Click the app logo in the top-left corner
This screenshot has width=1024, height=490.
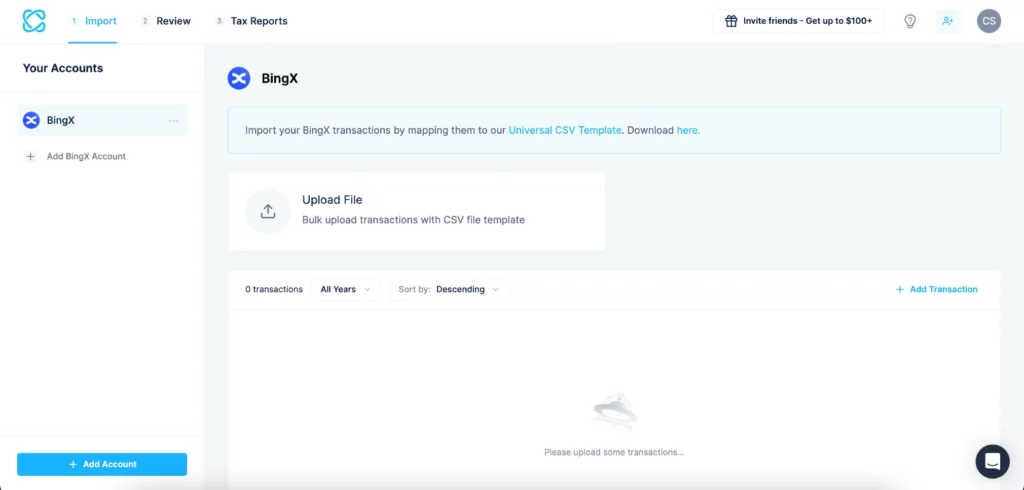(34, 21)
